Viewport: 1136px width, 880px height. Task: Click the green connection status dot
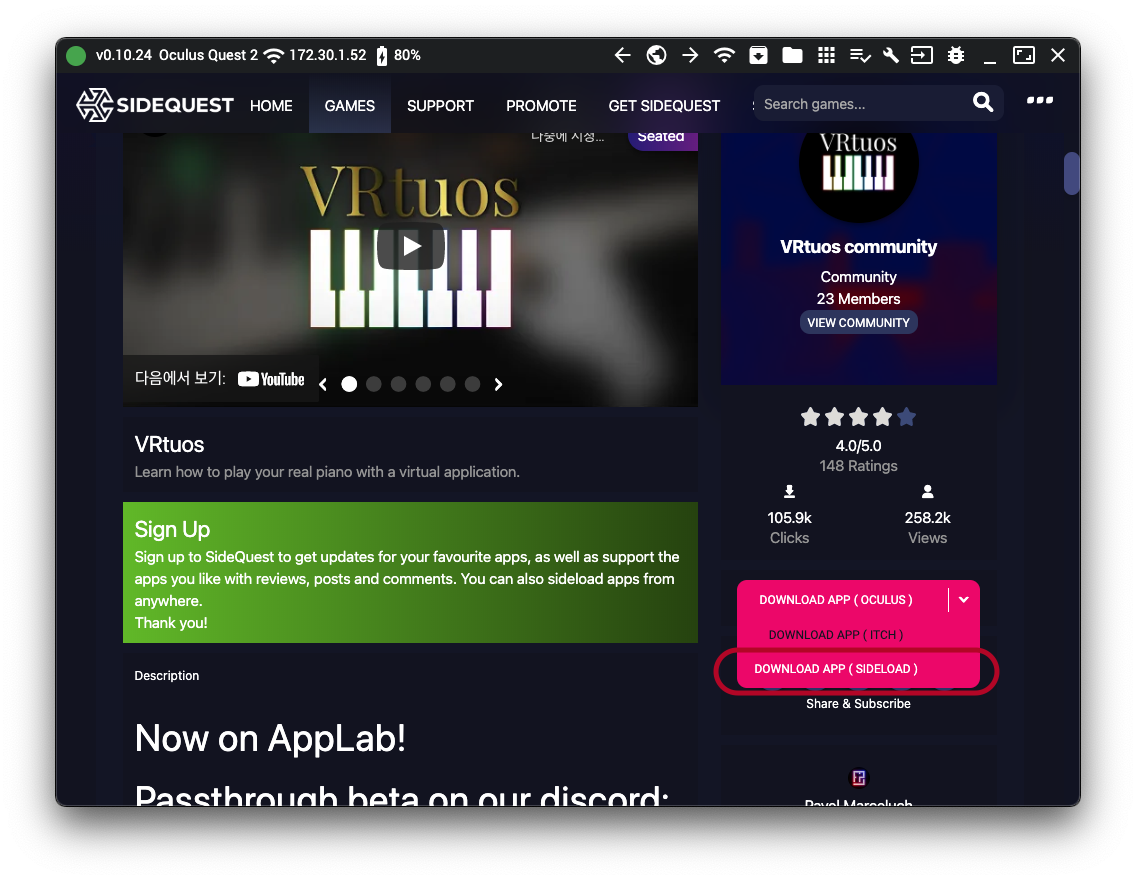(x=76, y=56)
